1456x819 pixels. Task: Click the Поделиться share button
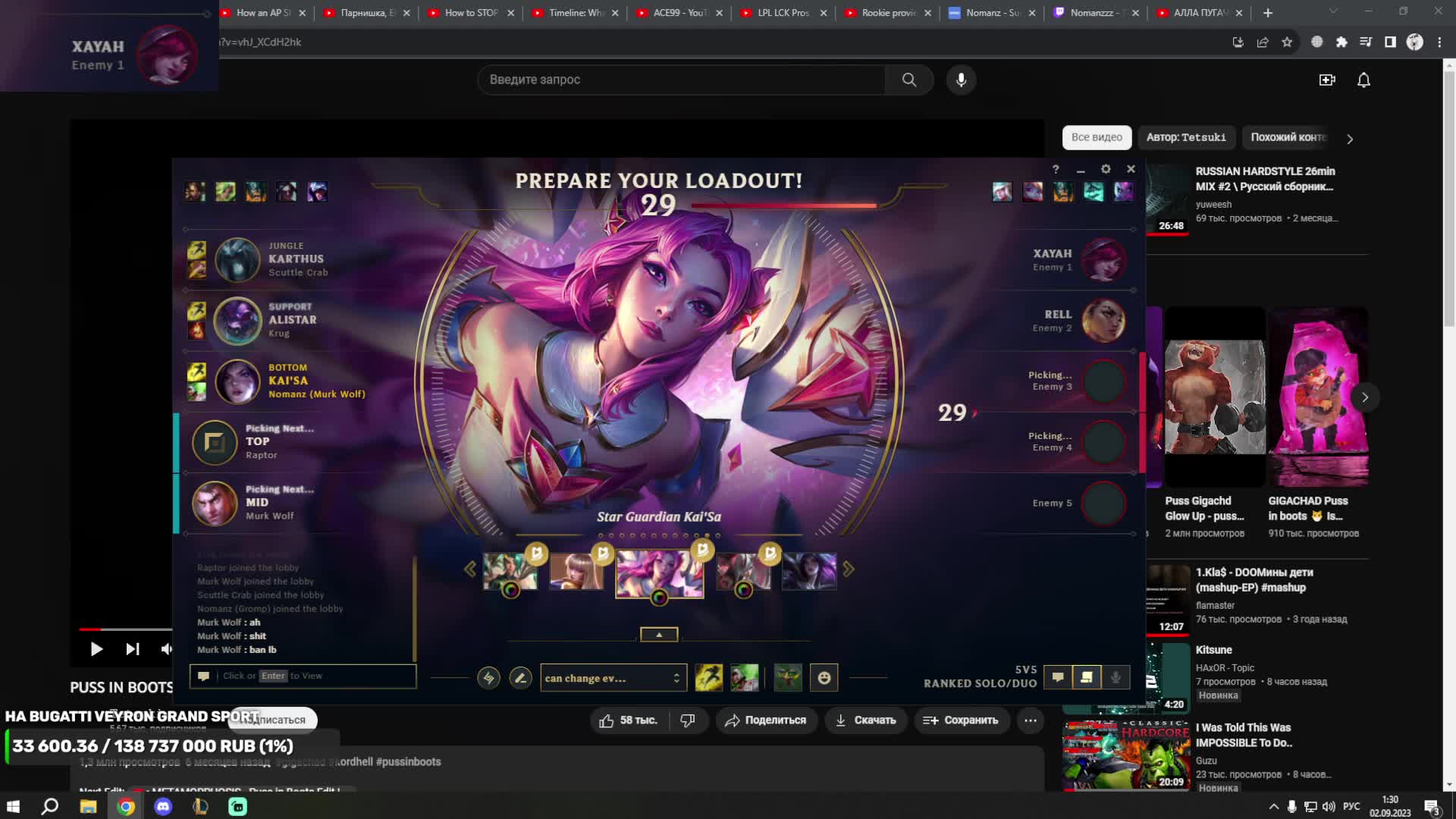click(766, 720)
